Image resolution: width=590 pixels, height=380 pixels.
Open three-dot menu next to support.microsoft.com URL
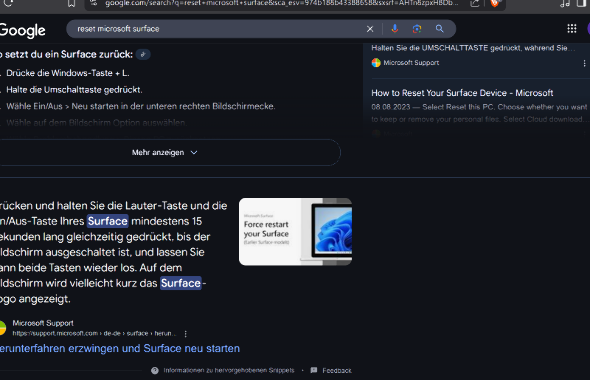(x=186, y=334)
